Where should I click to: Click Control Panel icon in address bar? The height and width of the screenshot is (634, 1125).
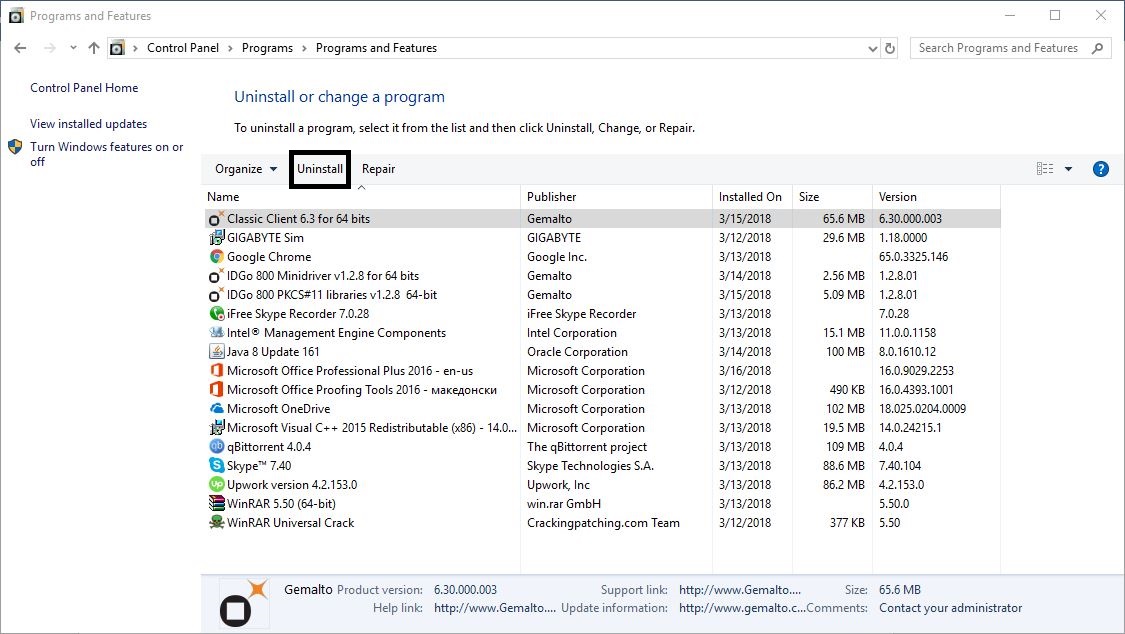point(117,48)
